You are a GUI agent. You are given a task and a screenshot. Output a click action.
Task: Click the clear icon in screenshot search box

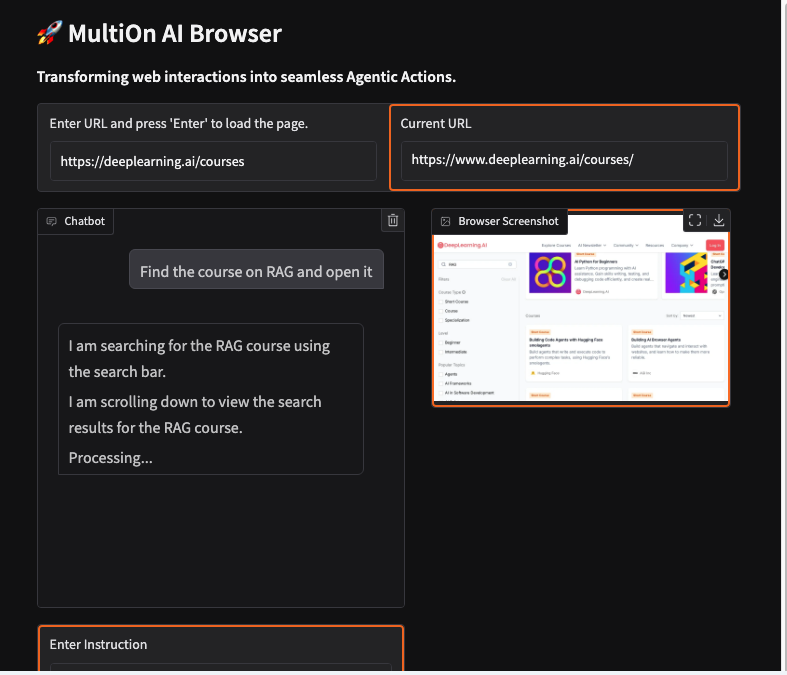click(x=510, y=264)
